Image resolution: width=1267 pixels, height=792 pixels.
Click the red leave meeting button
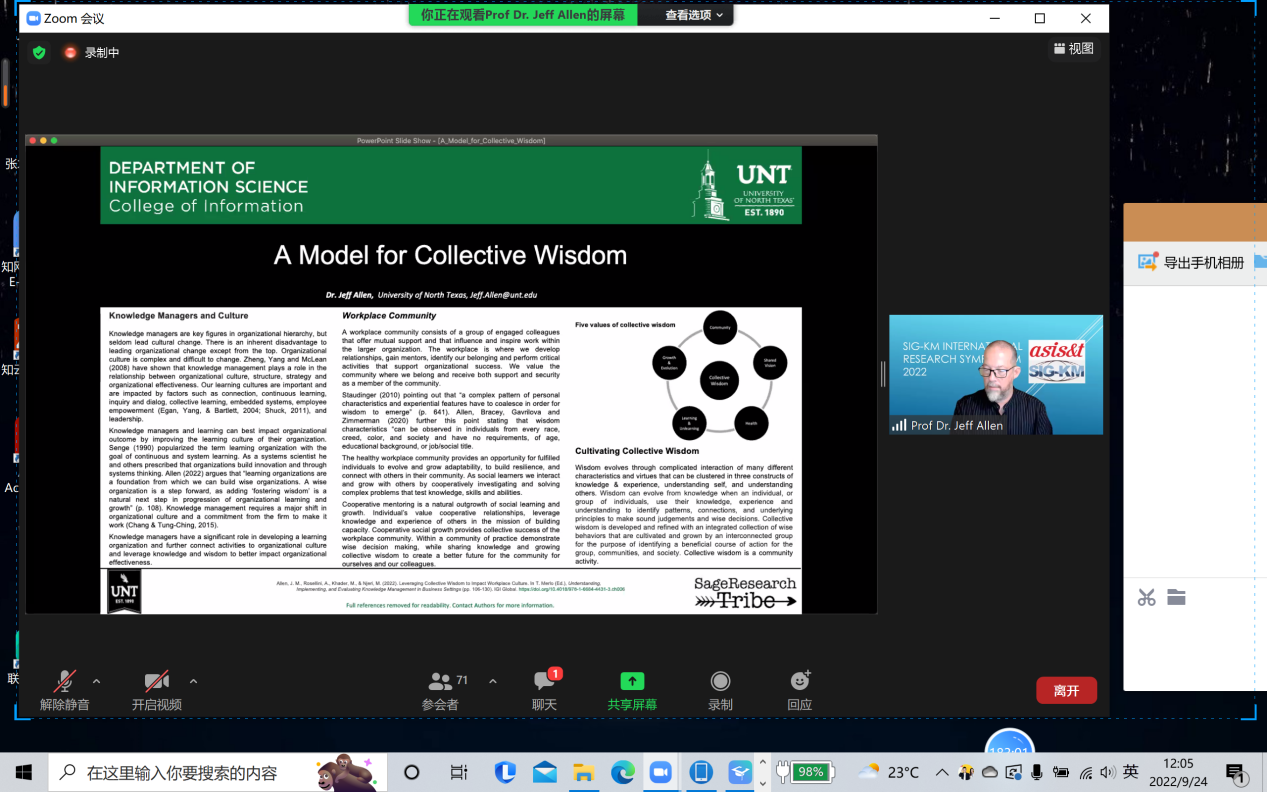(x=1066, y=691)
